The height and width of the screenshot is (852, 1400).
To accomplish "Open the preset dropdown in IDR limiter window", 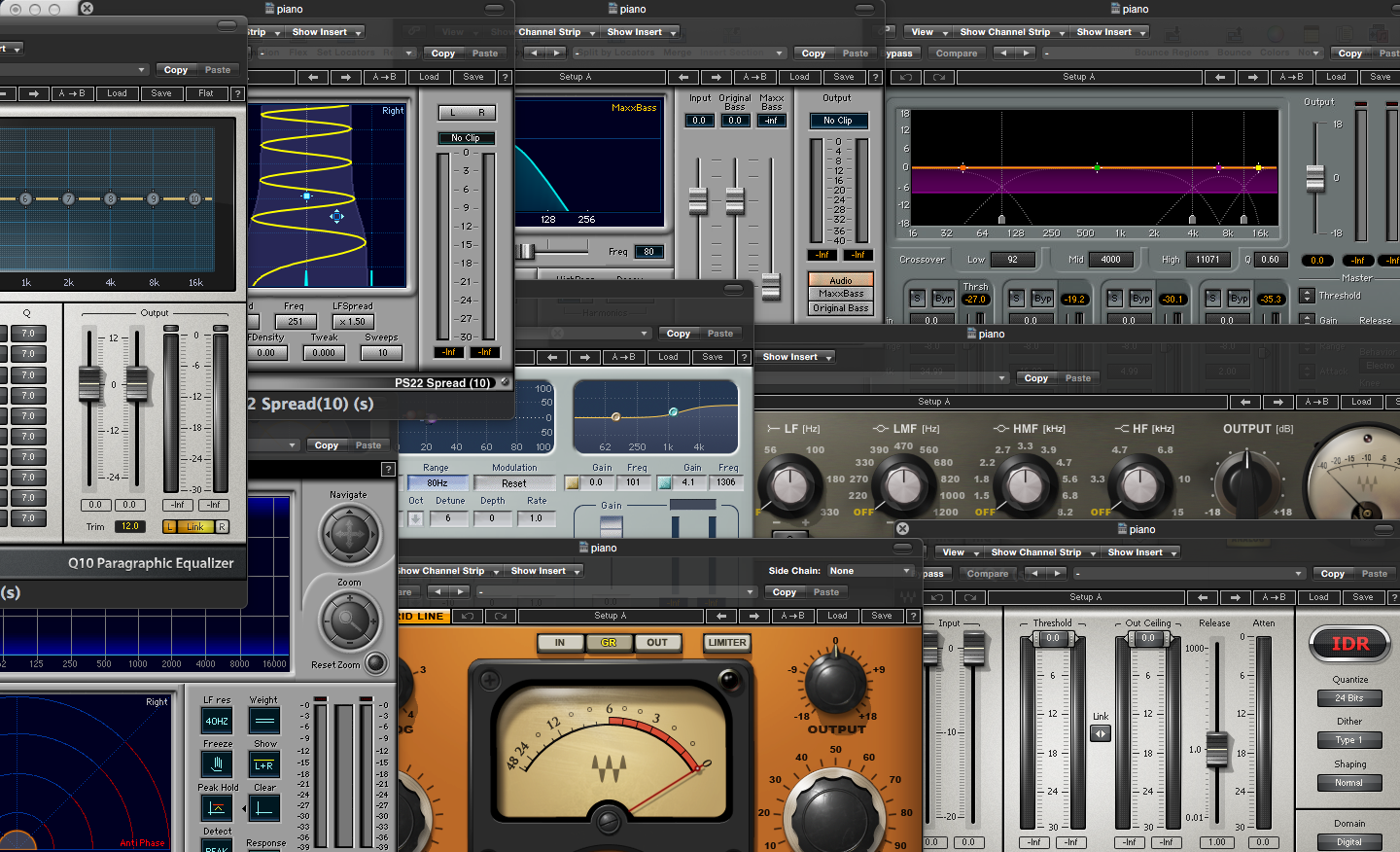I will coord(1188,574).
